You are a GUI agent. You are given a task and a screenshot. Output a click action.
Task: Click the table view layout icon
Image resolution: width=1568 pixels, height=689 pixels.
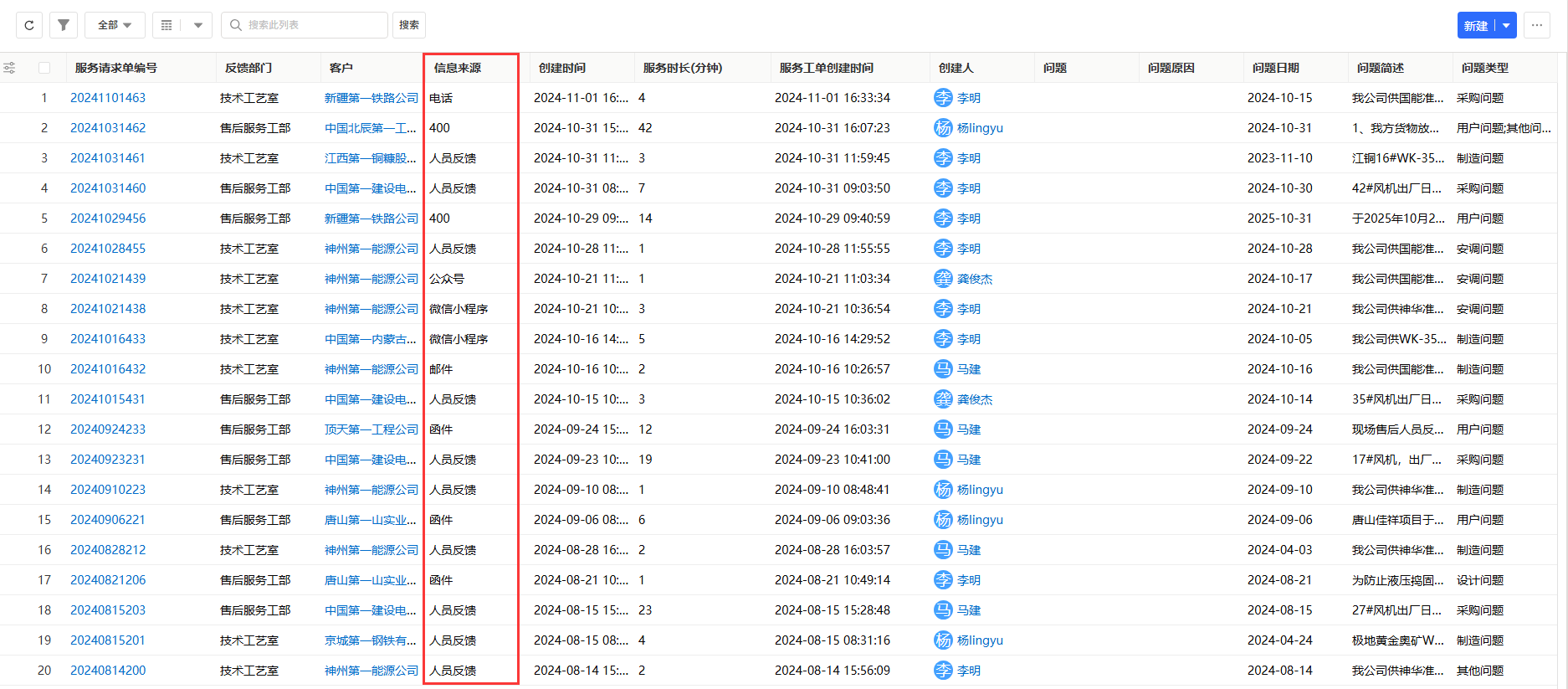[x=167, y=25]
